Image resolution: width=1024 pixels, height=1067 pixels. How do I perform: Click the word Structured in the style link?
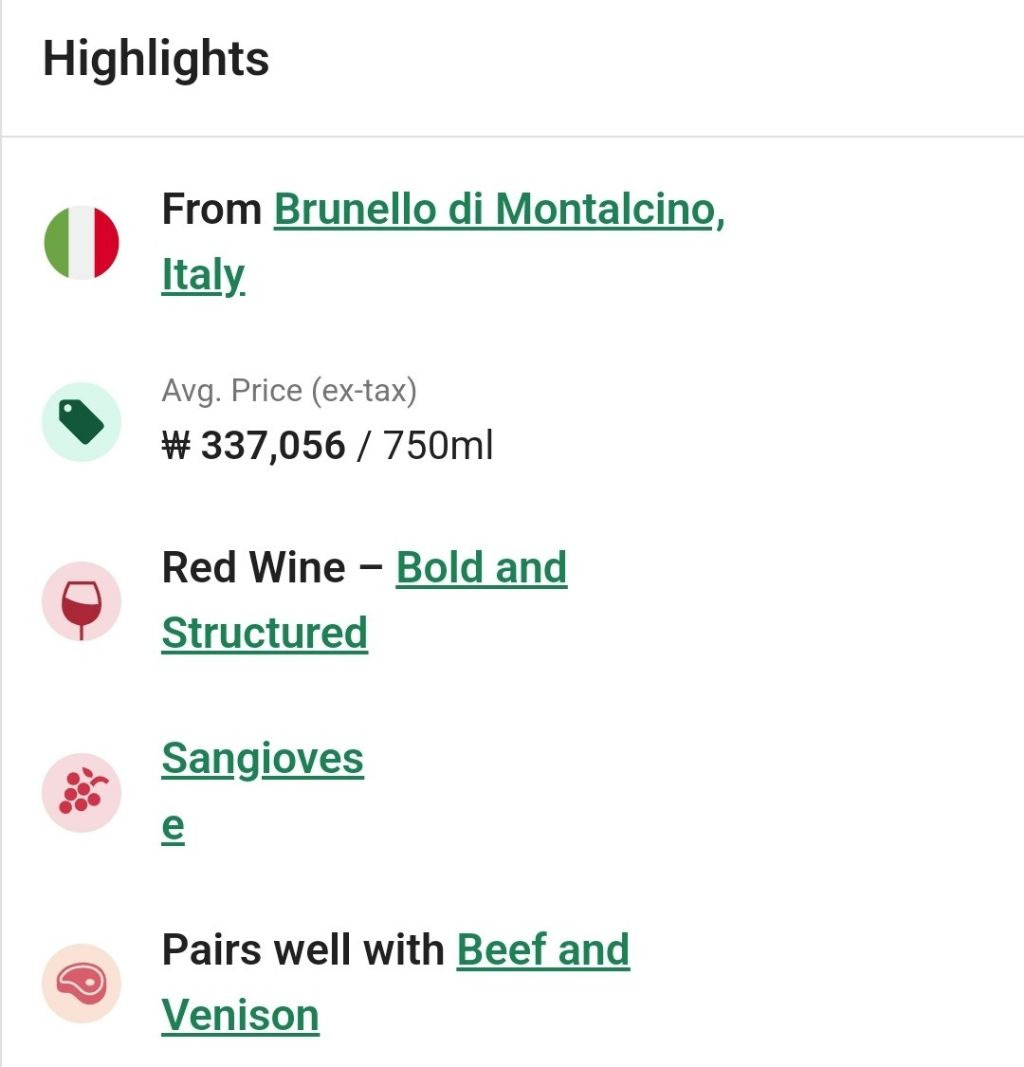click(x=264, y=633)
